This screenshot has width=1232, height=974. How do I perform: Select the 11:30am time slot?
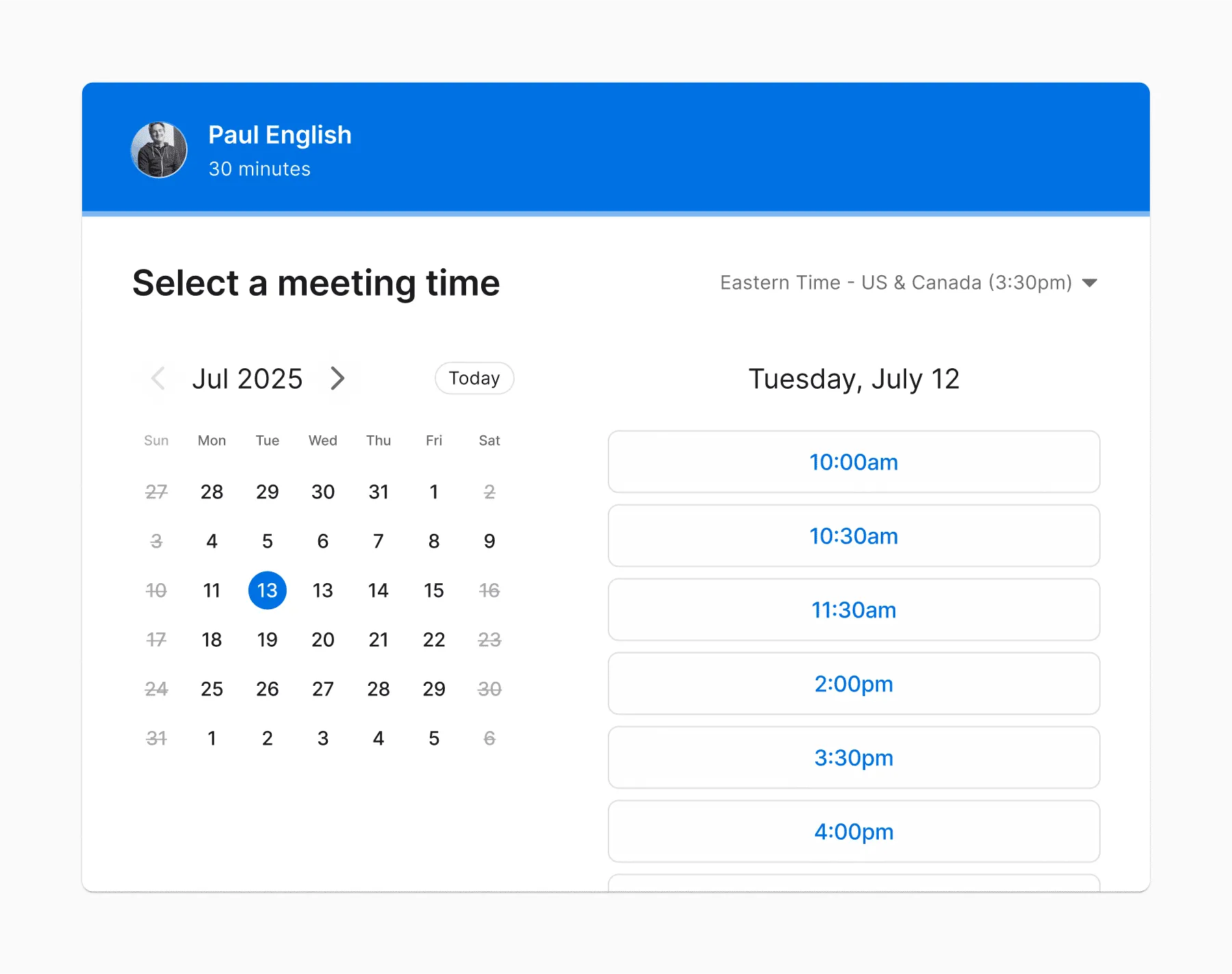click(x=854, y=610)
